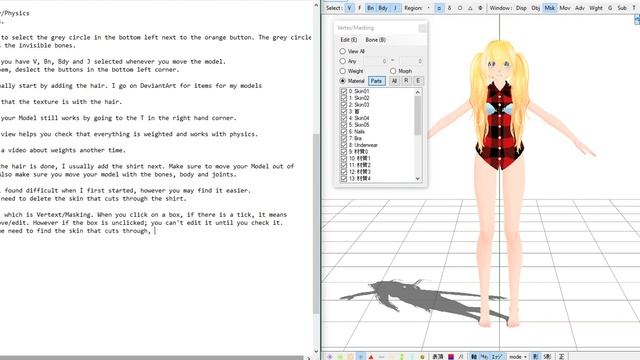Click text editor scrollbar up arrow

pos(316,5)
